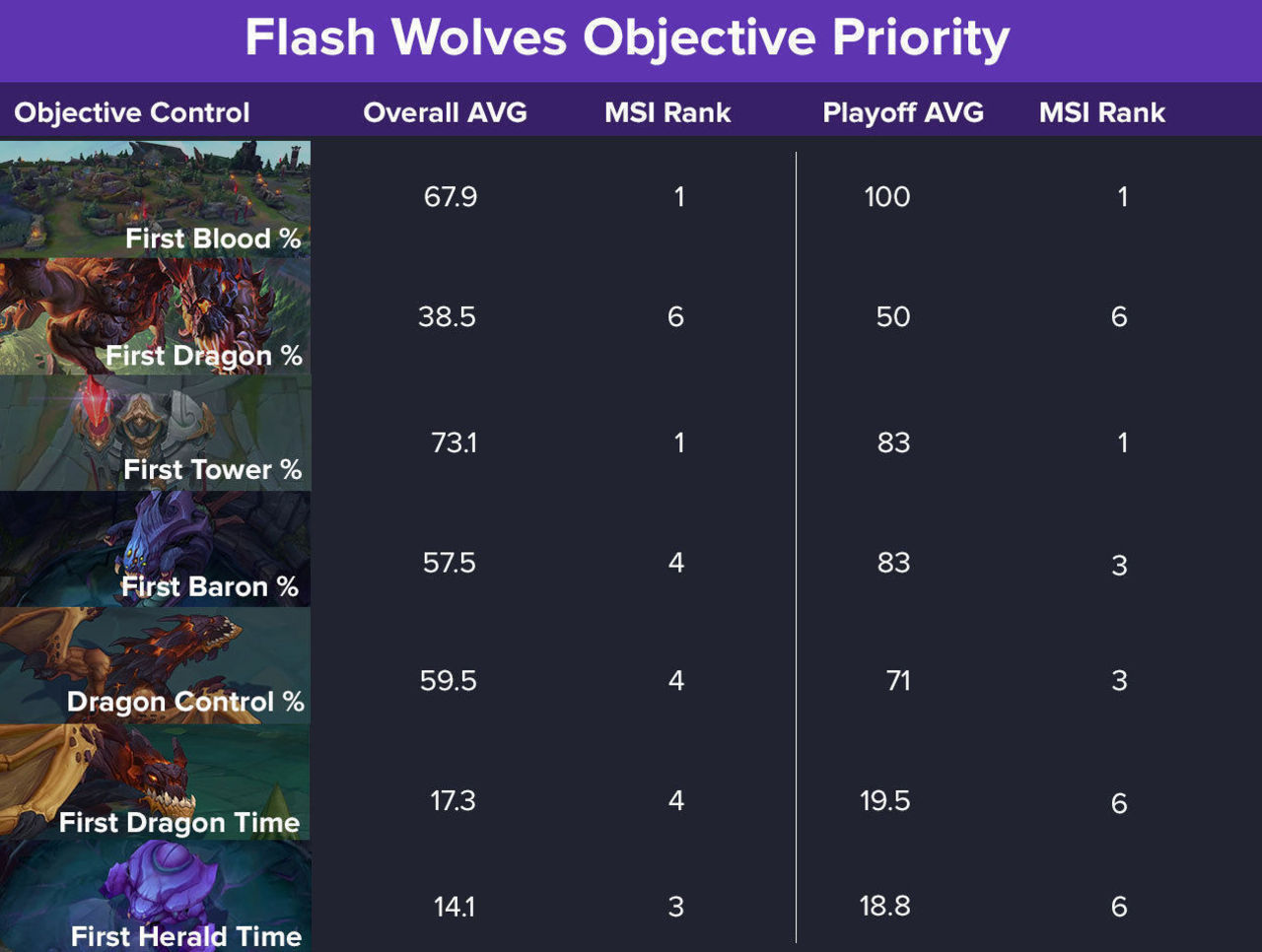Screen dimensions: 1262x952
Task: Click the 38.5 First Dragon overall value
Action: [447, 316]
